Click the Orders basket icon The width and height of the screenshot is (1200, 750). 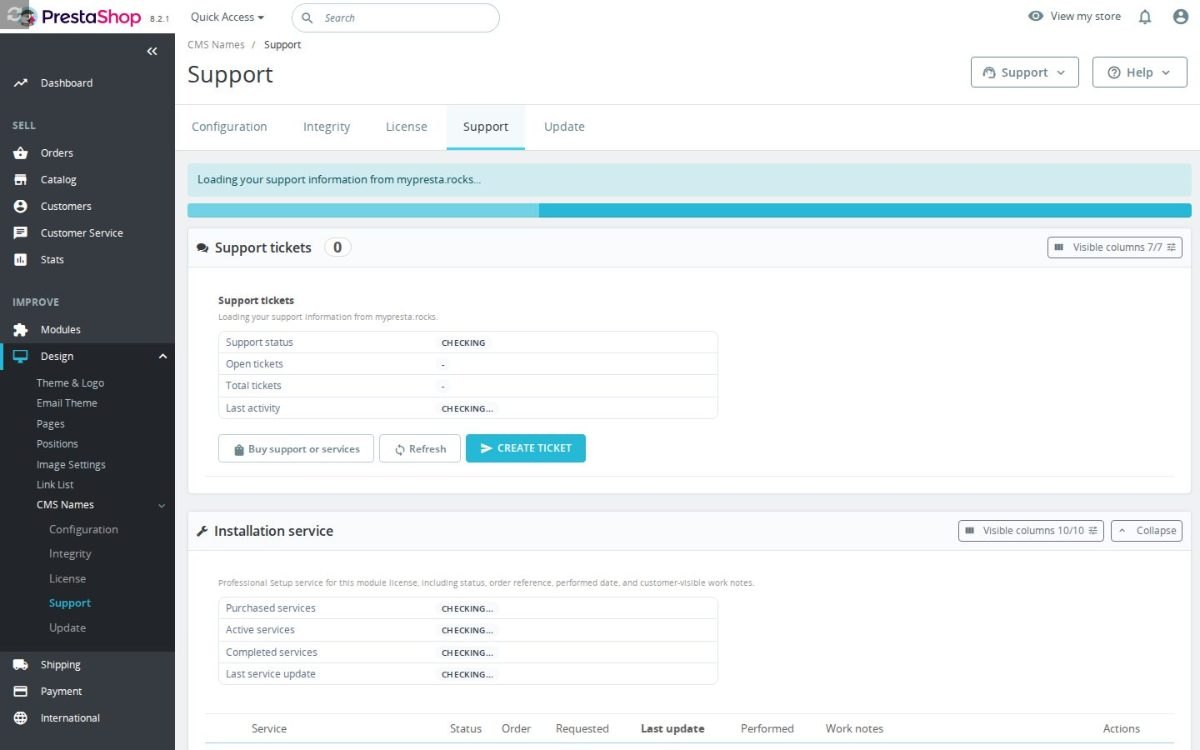(20, 153)
